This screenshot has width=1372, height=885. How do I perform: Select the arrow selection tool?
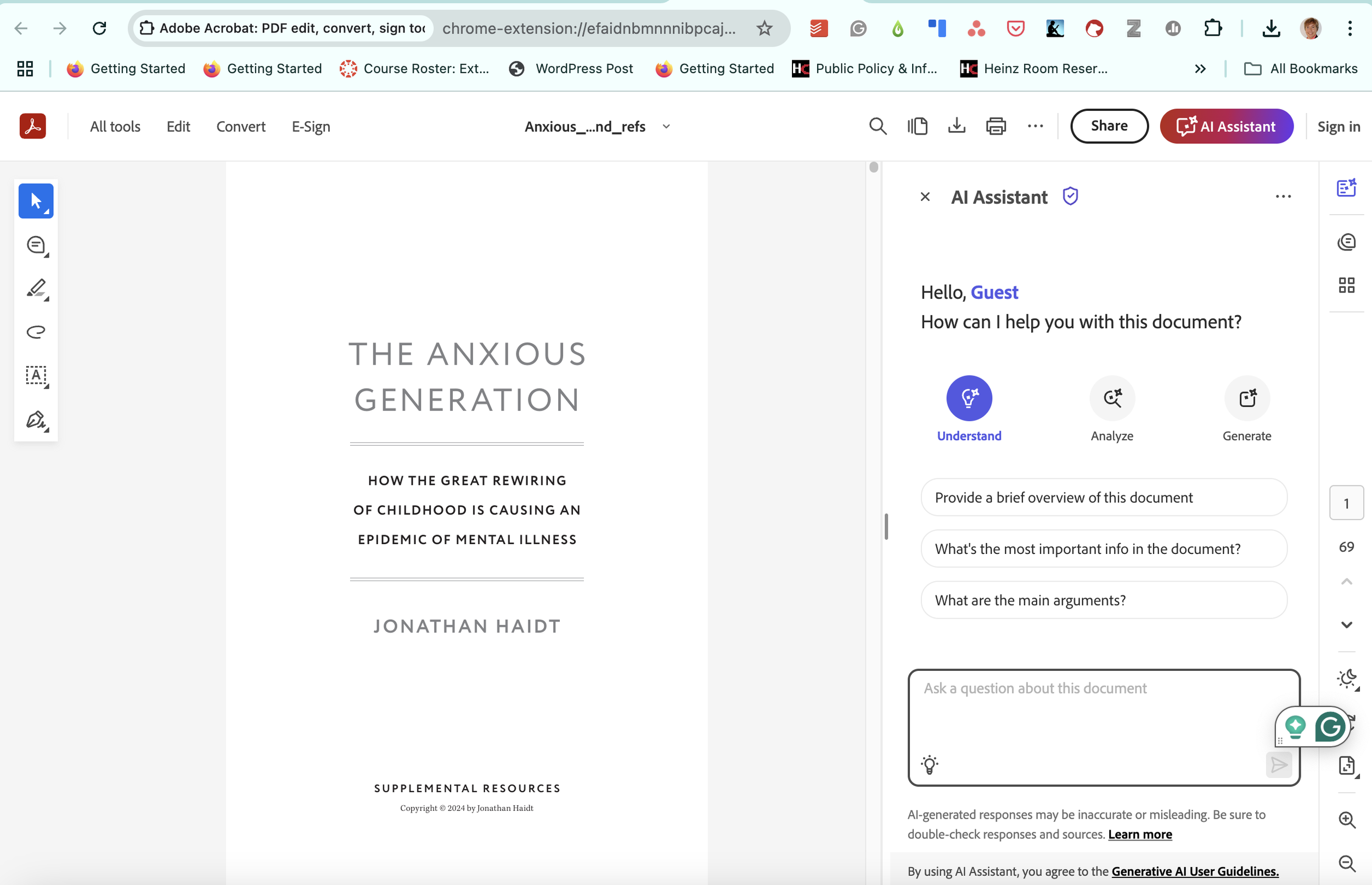[36, 201]
